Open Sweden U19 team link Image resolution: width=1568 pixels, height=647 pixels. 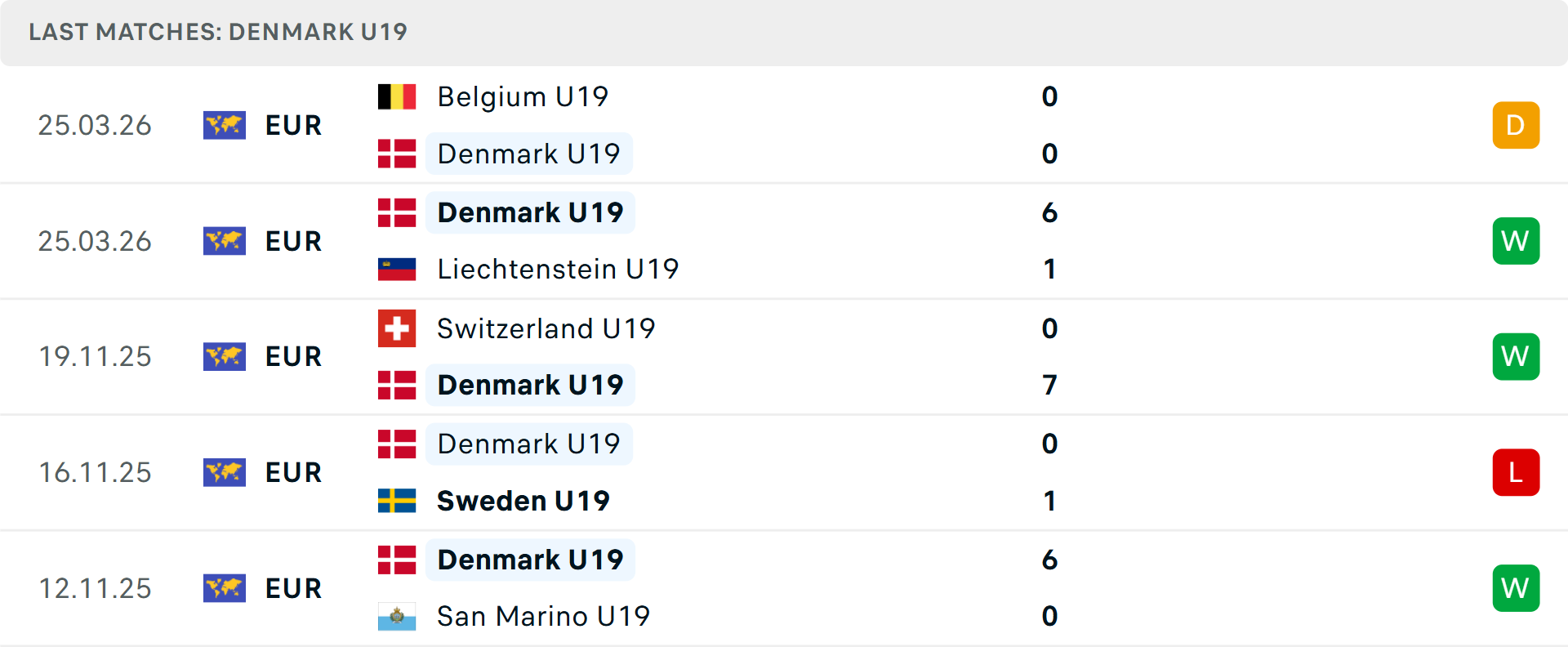523,501
